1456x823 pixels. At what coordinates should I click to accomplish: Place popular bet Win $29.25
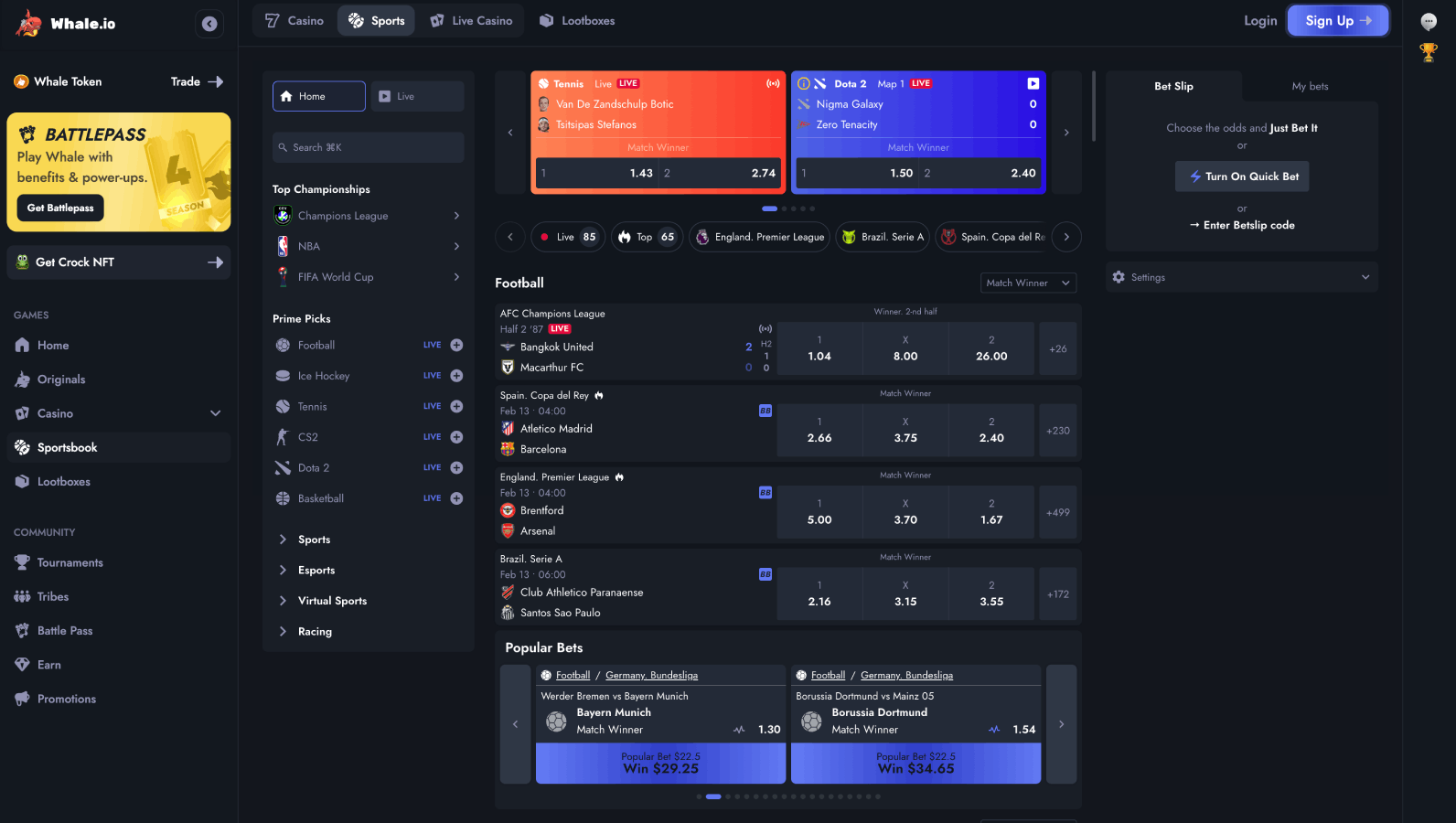[660, 764]
